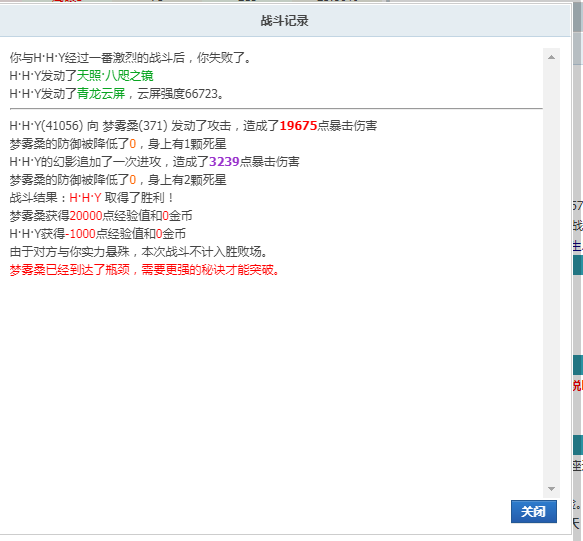Image resolution: width=583 pixels, height=541 pixels.
Task: Click the text 取得了胜利！
Action: coord(139,198)
